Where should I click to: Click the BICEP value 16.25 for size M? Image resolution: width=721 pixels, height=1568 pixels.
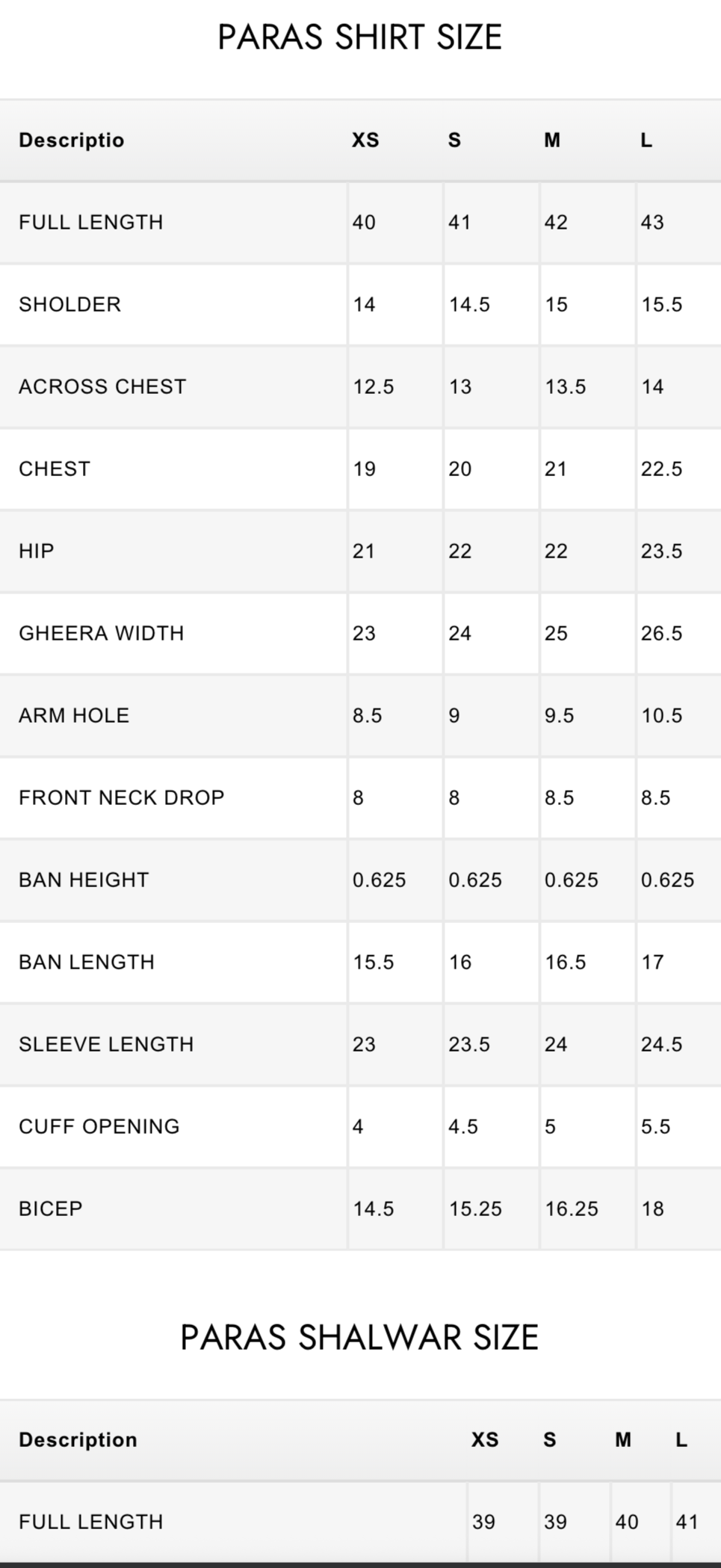[572, 1209]
